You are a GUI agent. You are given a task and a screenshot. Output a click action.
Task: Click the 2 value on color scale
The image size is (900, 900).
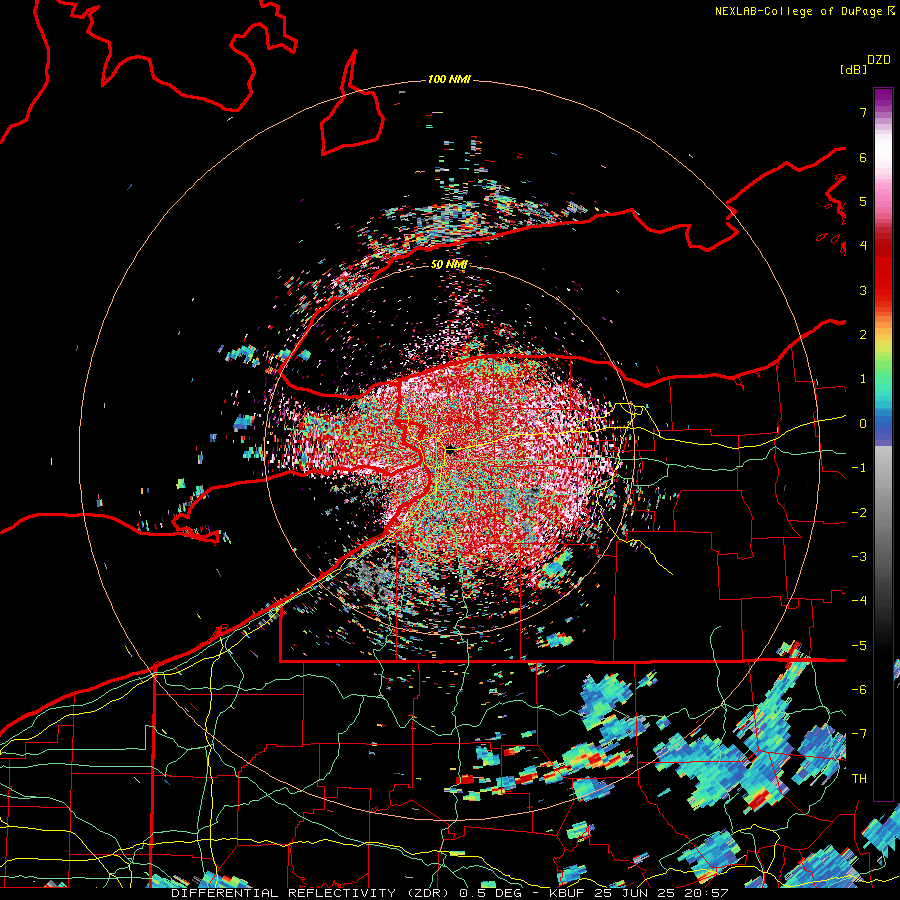pyautogui.click(x=863, y=335)
